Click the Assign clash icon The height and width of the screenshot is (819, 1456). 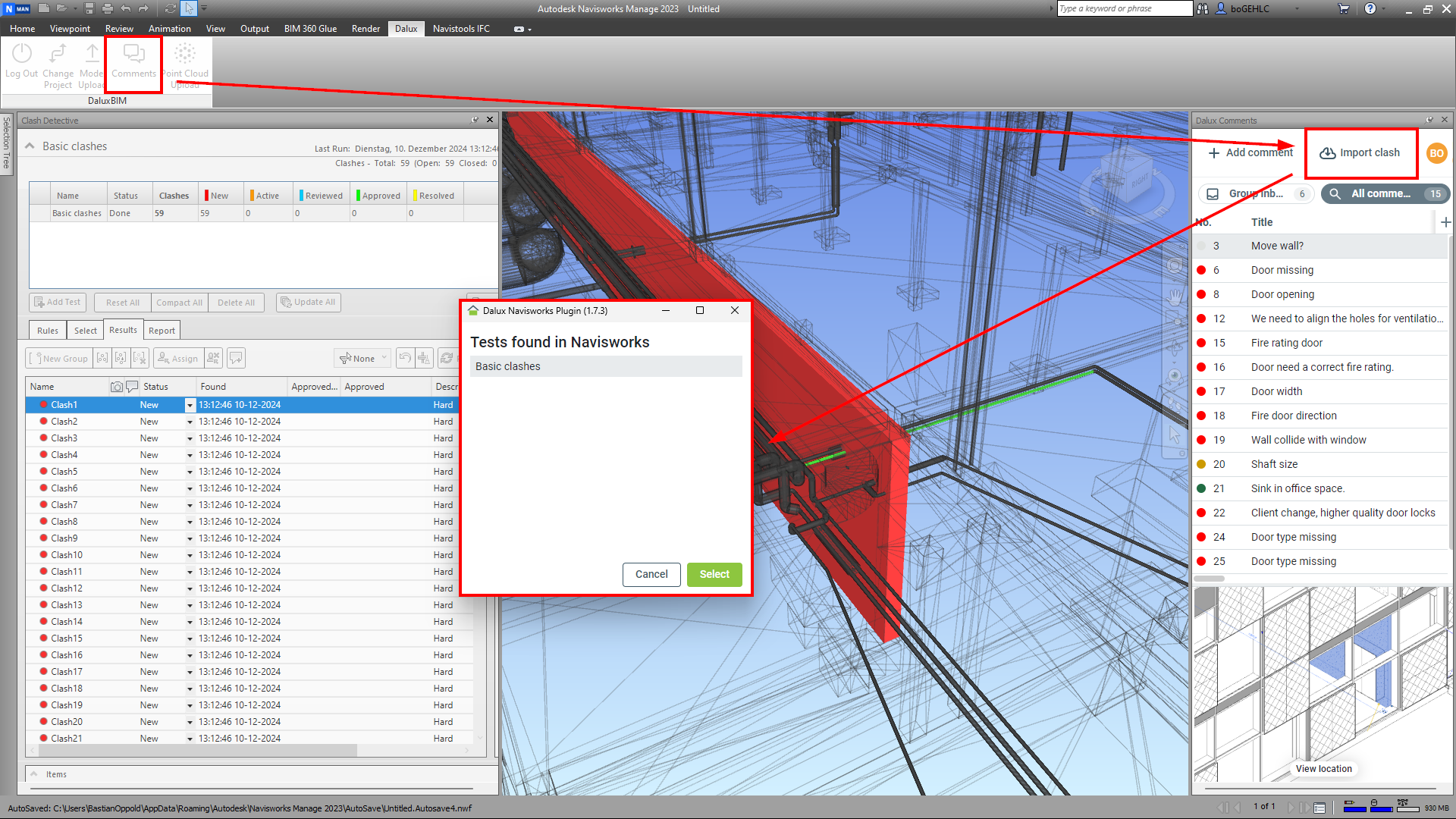click(177, 358)
